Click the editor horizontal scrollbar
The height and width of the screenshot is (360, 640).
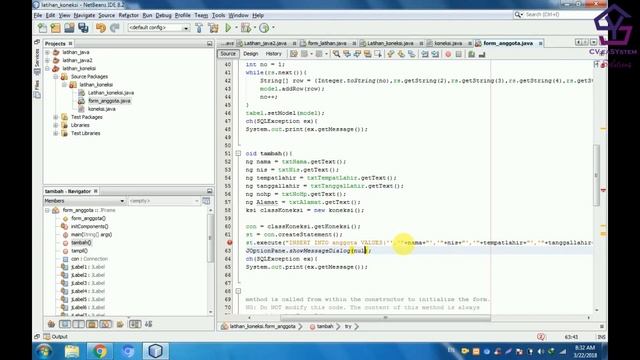coord(385,318)
